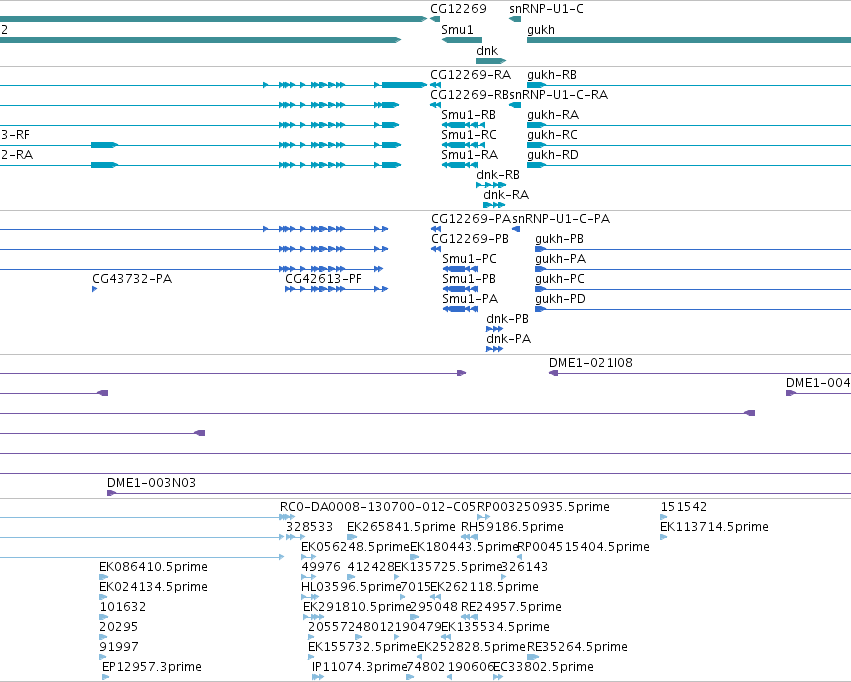This screenshot has height=682, width=851.
Task: Click the Smu1 gene label
Action: (x=457, y=30)
